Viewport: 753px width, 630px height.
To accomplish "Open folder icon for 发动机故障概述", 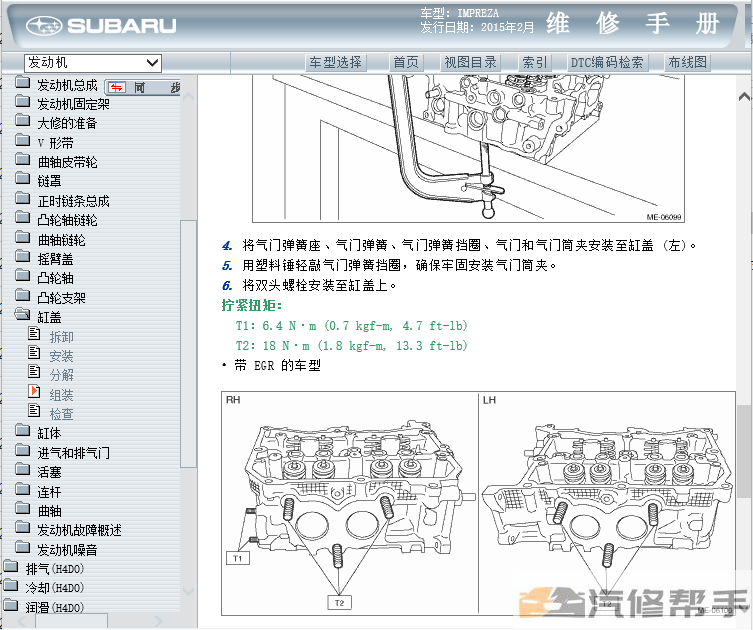I will [x=22, y=527].
